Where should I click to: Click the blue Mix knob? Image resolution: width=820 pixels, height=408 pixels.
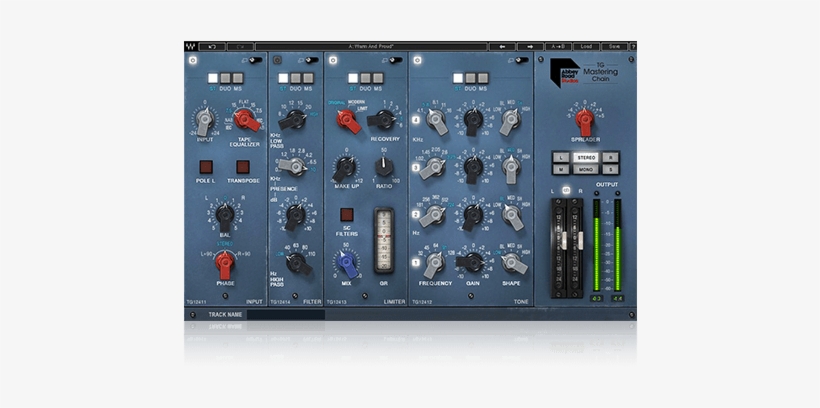tap(347, 262)
